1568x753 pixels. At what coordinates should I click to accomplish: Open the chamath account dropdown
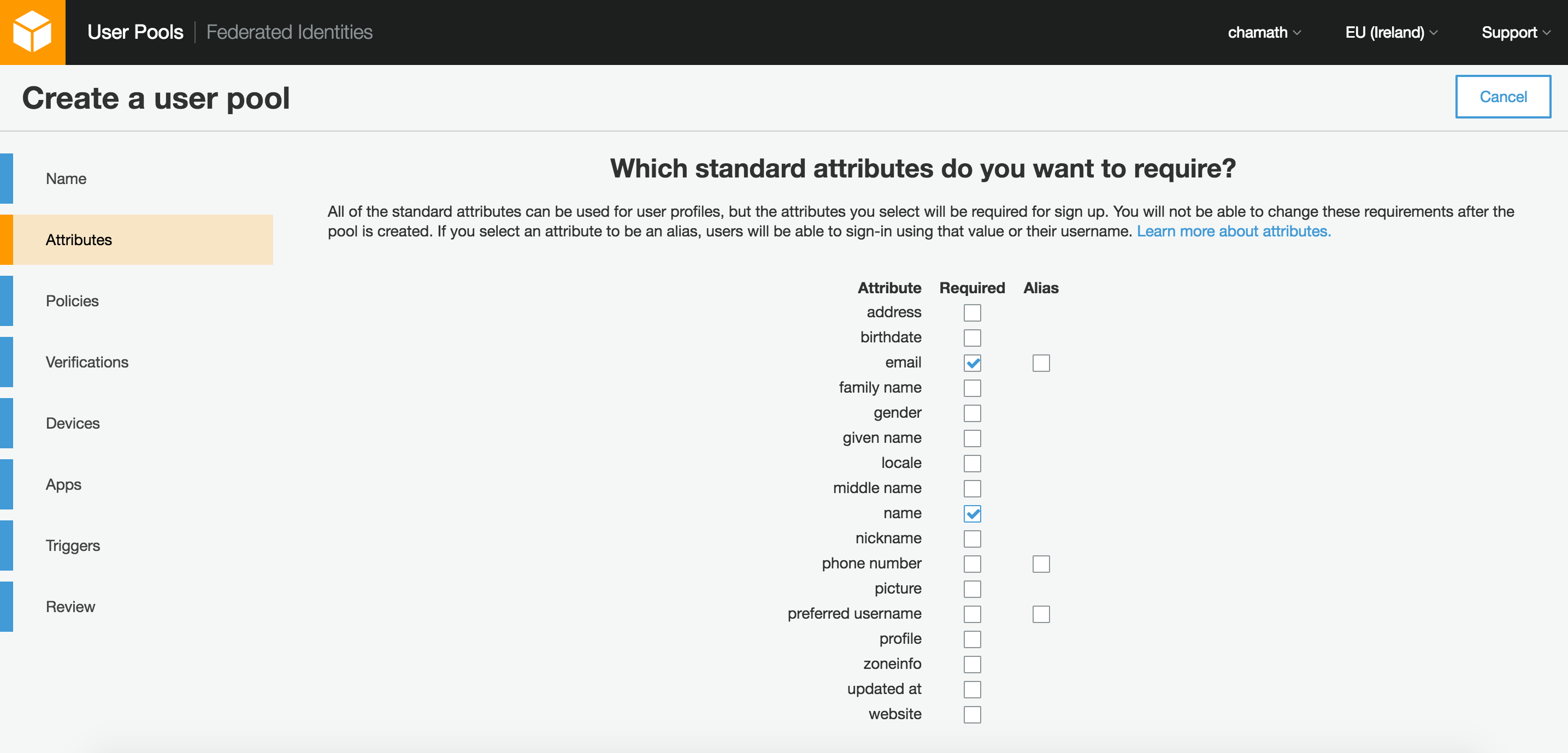tap(1264, 32)
